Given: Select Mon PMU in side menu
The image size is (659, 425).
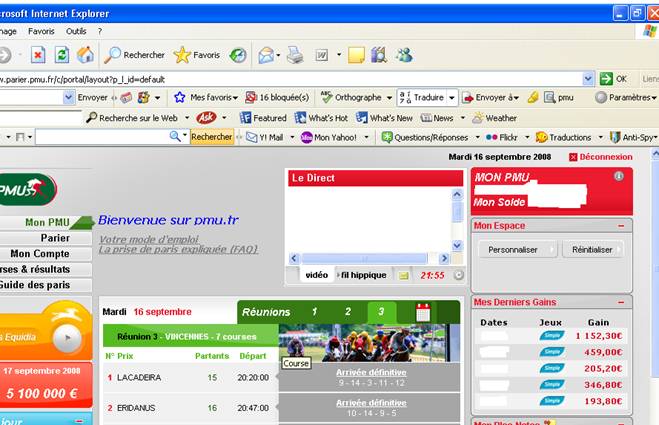Looking at the screenshot, I should tap(45, 222).
